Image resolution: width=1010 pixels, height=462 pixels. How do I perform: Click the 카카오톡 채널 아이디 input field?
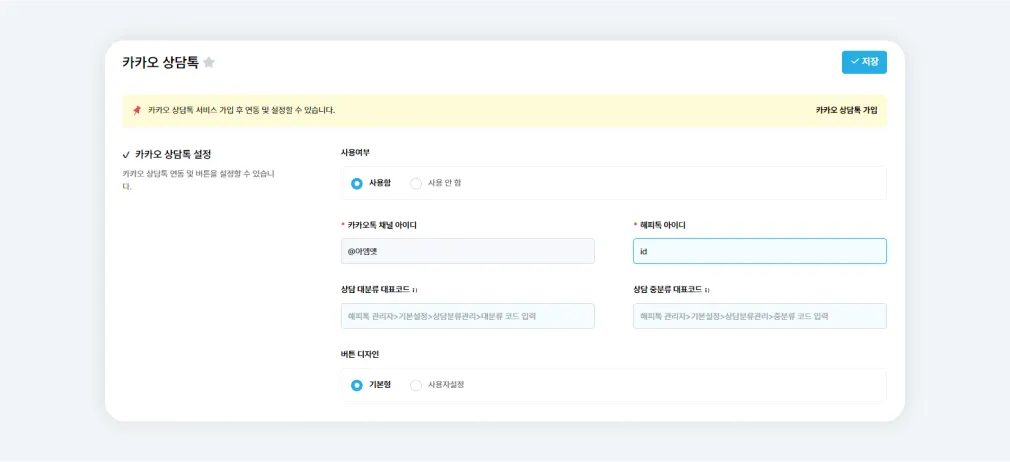[468, 251]
